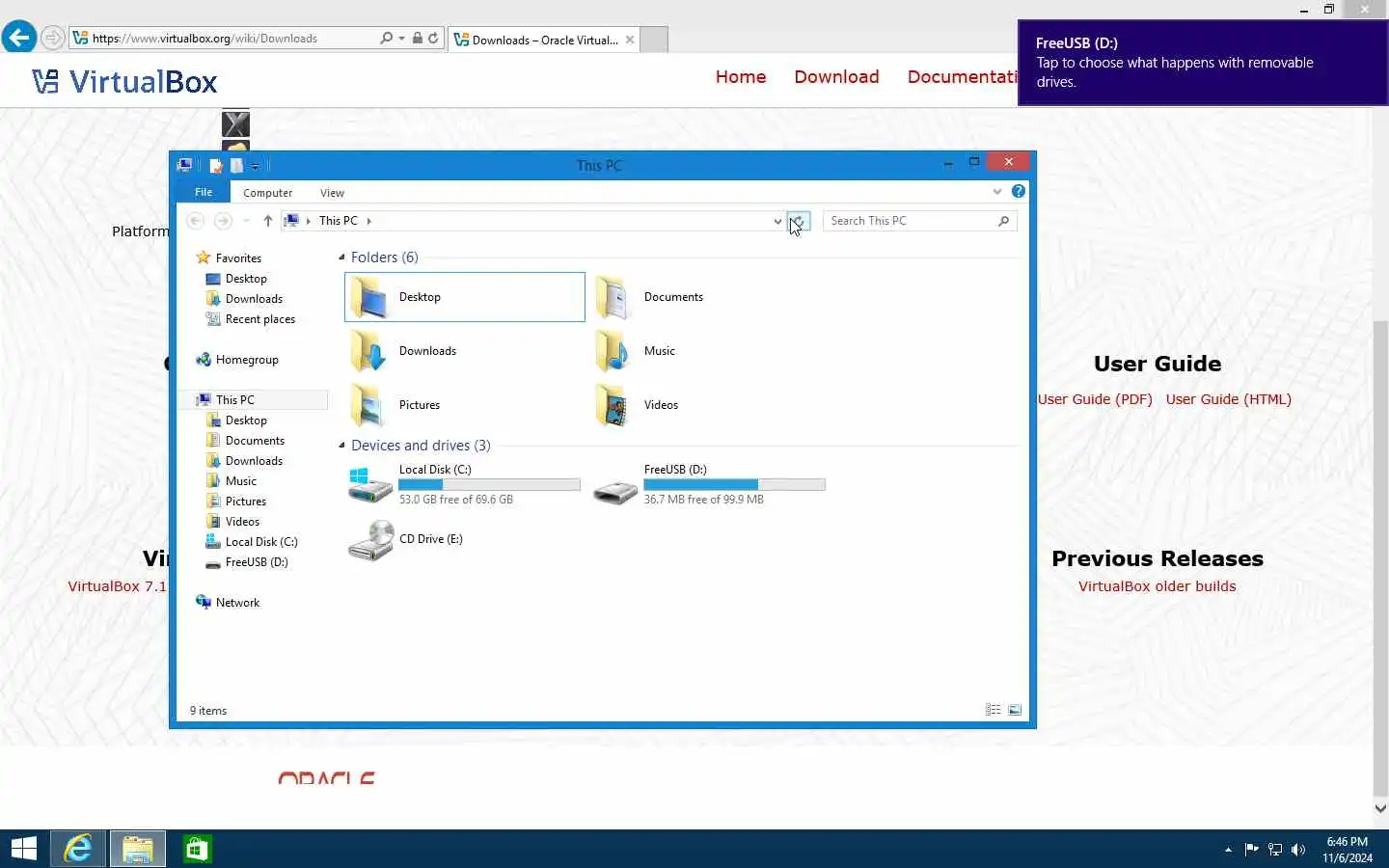This screenshot has width=1389, height=868.
Task: Click the Local Disk (C:) capacity bar
Action: (x=489, y=485)
